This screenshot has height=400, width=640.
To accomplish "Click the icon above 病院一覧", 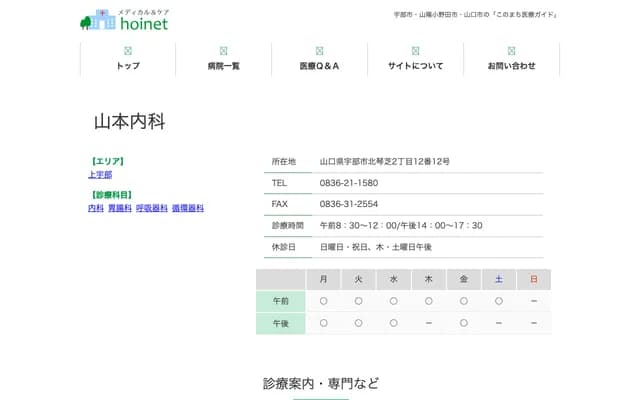I will [223, 50].
